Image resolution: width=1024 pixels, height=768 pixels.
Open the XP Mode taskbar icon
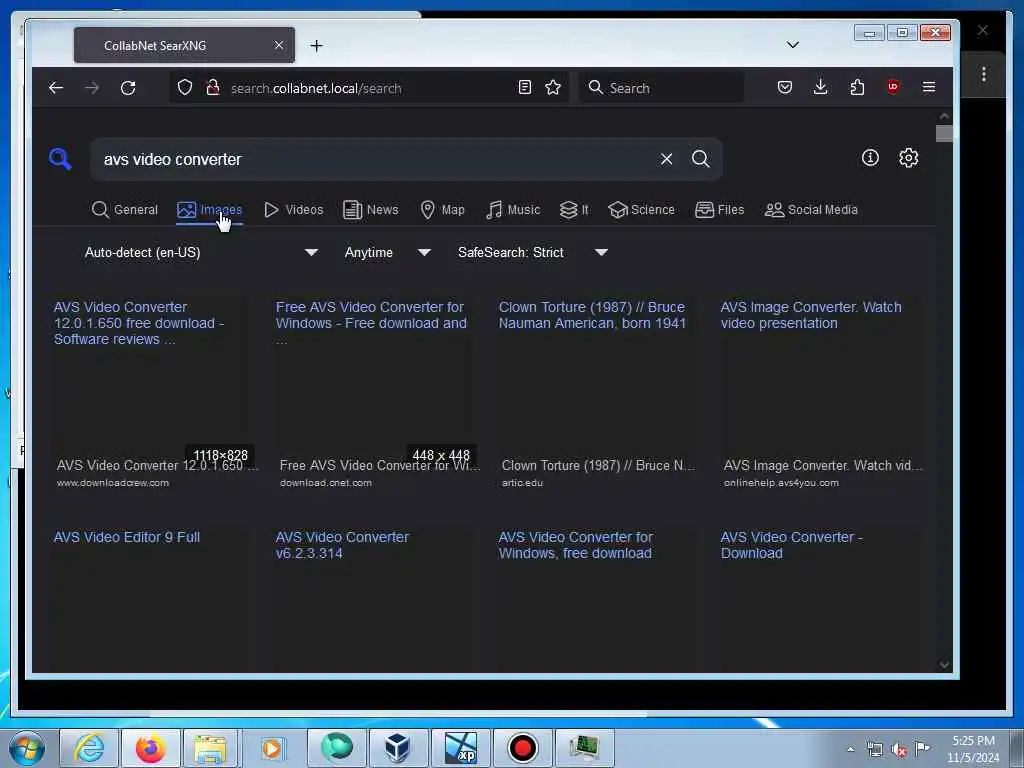tap(460, 748)
